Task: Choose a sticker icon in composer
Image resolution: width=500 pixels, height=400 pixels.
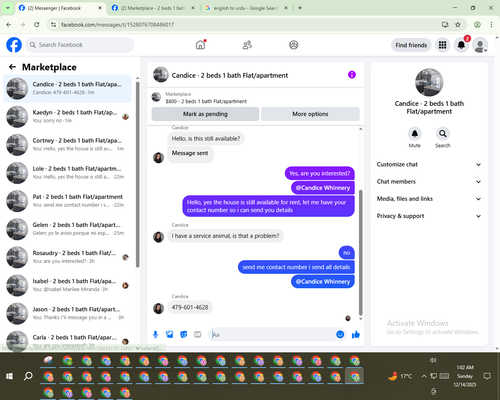Action: tap(184, 334)
